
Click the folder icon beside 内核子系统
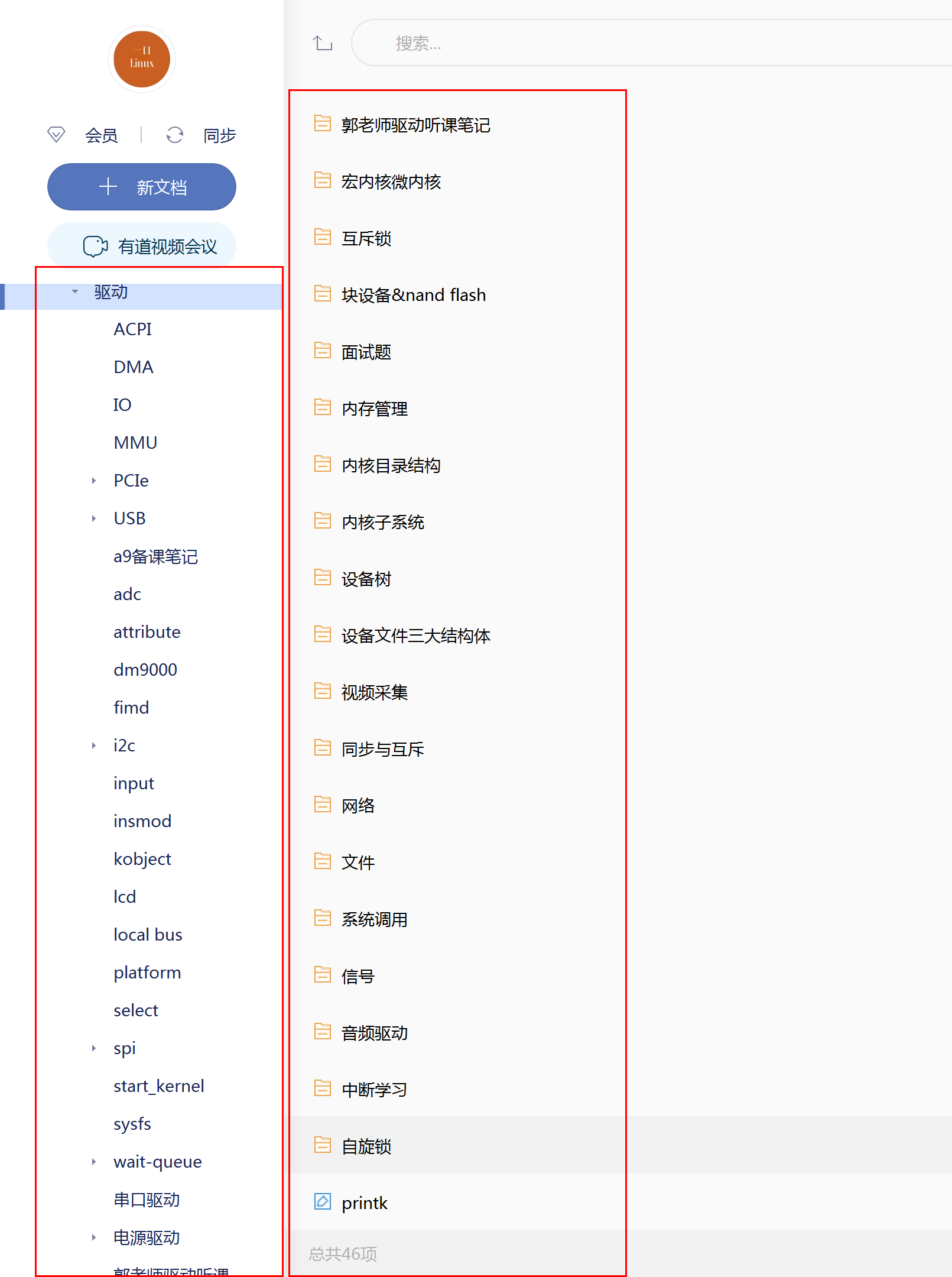tap(323, 520)
